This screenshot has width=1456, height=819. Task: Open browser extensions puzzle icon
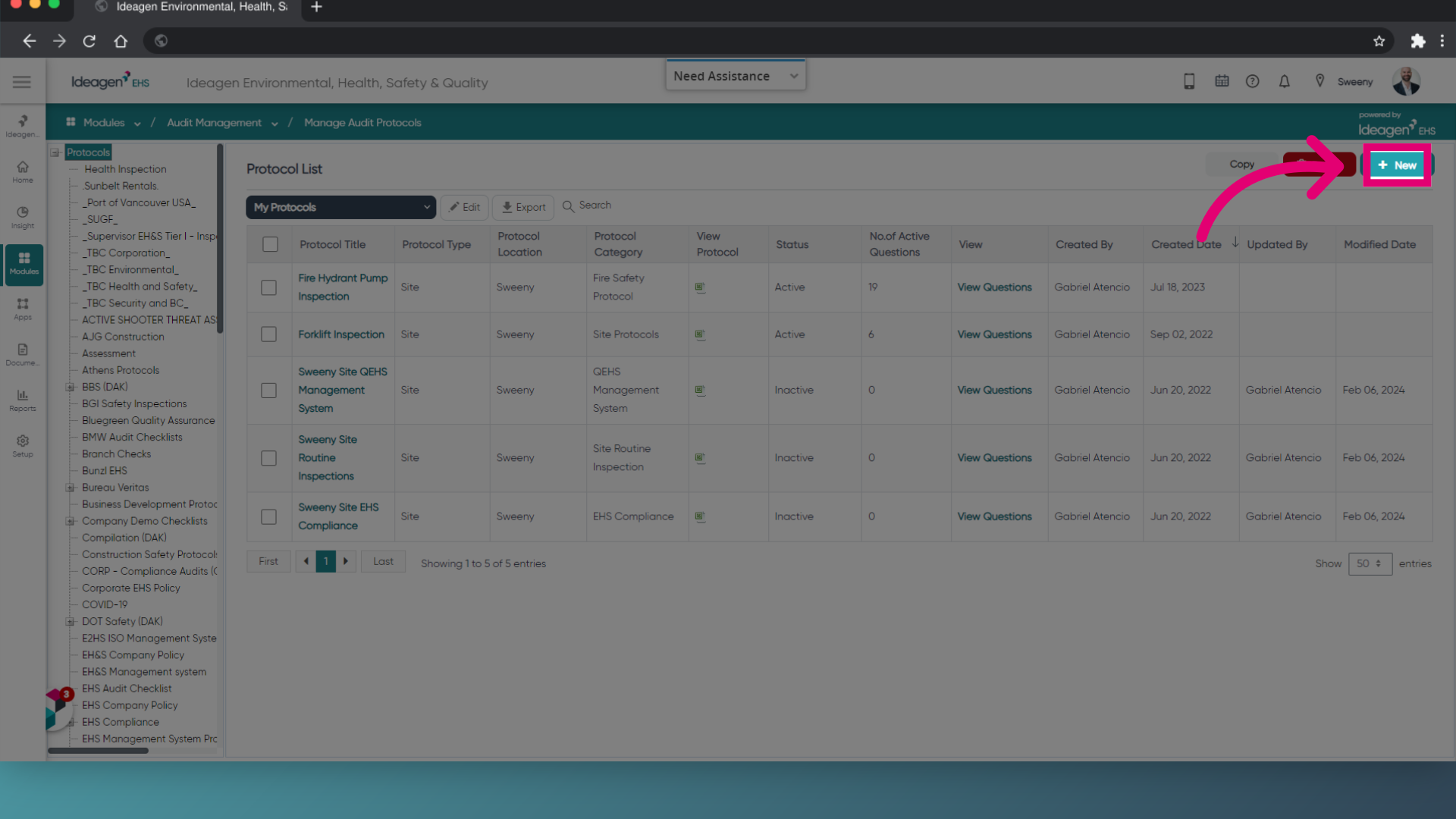click(1417, 41)
